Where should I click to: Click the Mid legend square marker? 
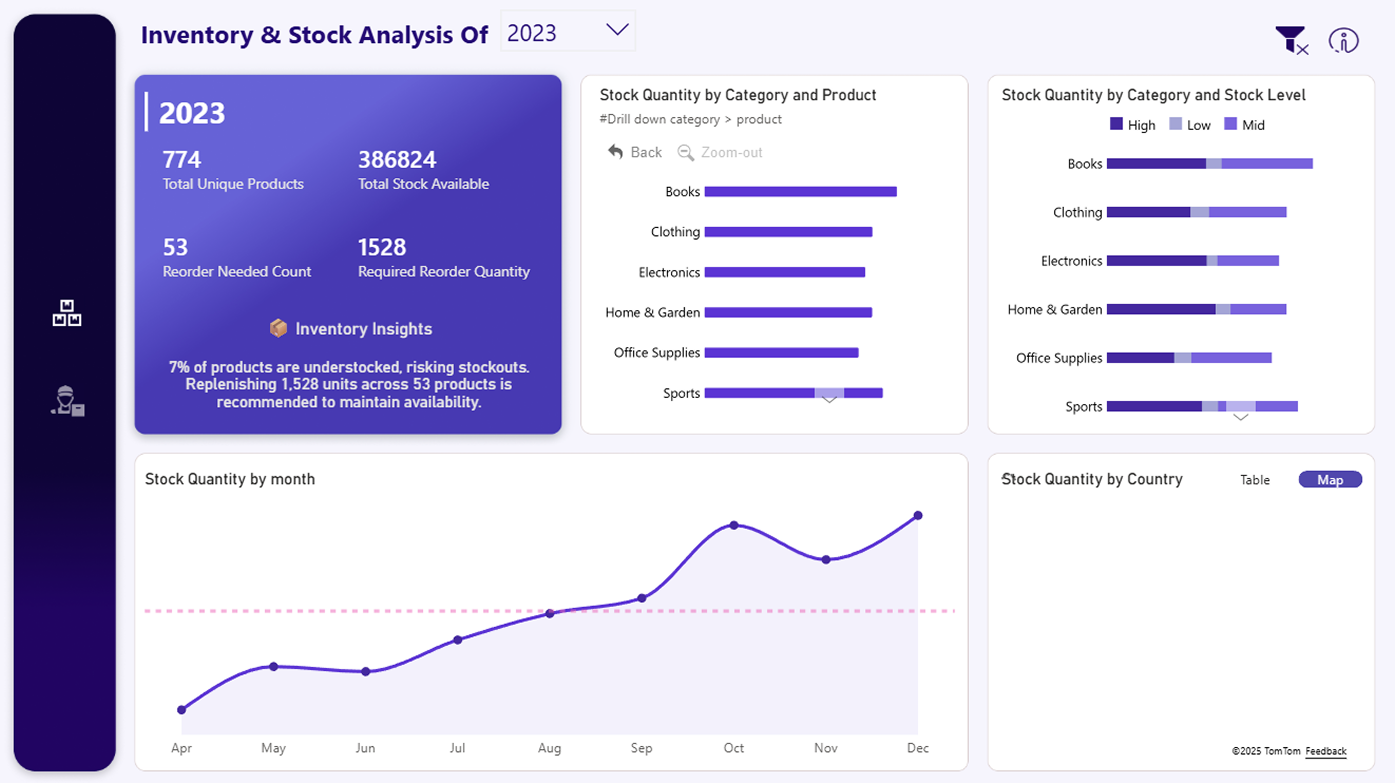tap(1230, 125)
